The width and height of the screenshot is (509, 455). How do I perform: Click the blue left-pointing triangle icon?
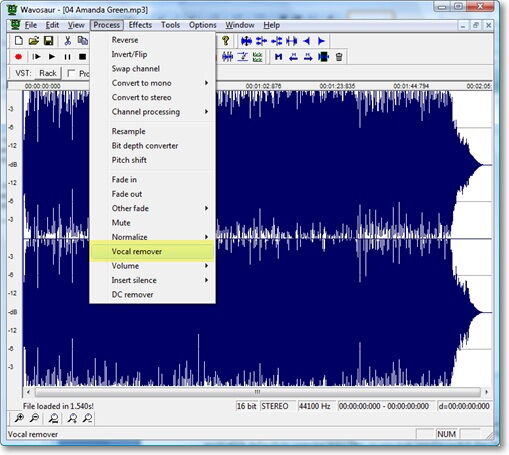coord(307,41)
